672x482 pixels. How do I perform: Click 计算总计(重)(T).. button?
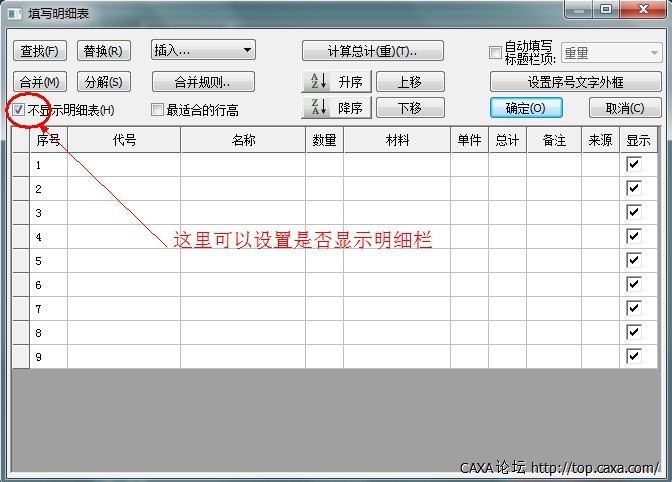tap(372, 51)
